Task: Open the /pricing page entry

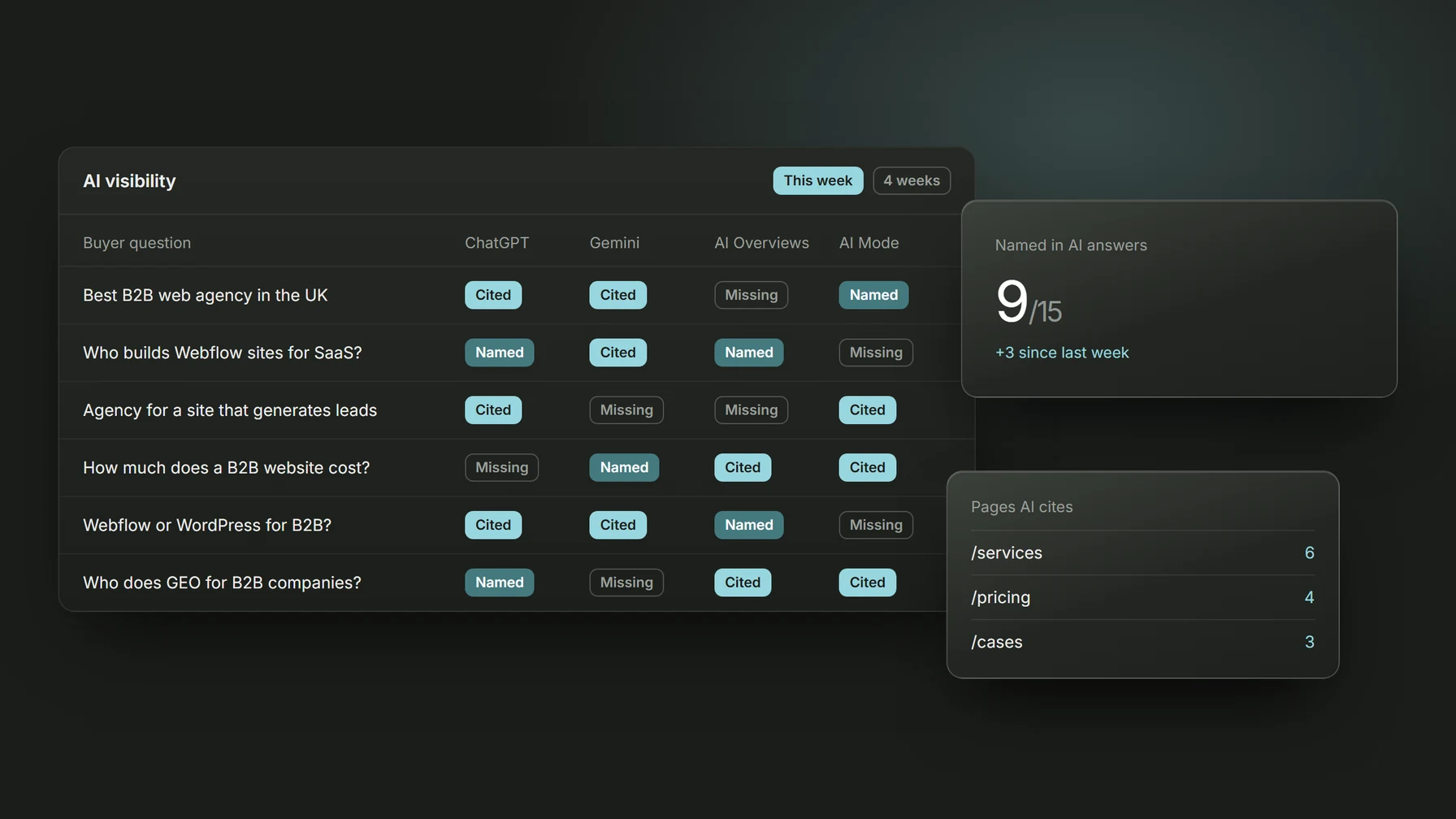Action: [1142, 597]
